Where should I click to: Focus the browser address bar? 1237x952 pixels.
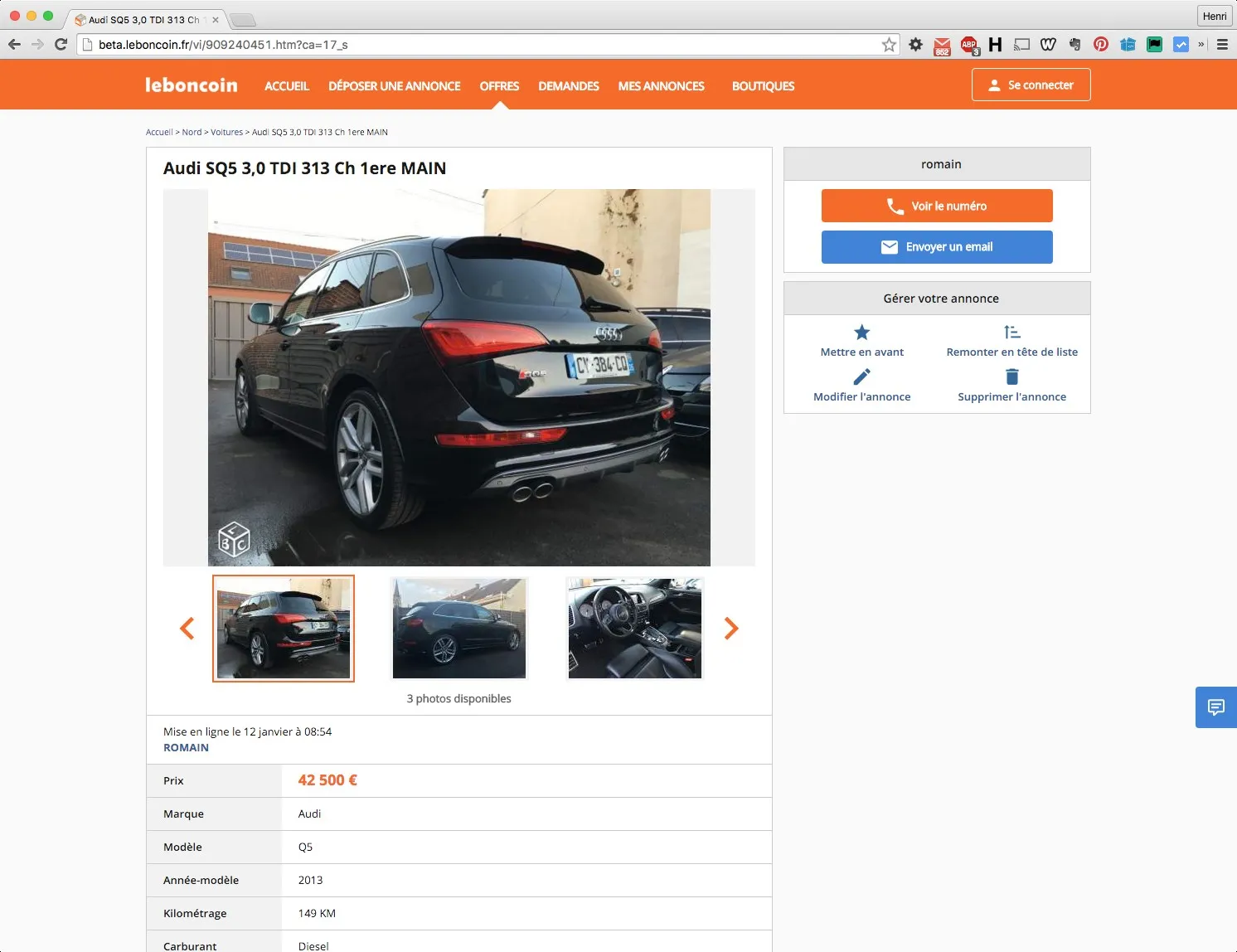[x=488, y=45]
